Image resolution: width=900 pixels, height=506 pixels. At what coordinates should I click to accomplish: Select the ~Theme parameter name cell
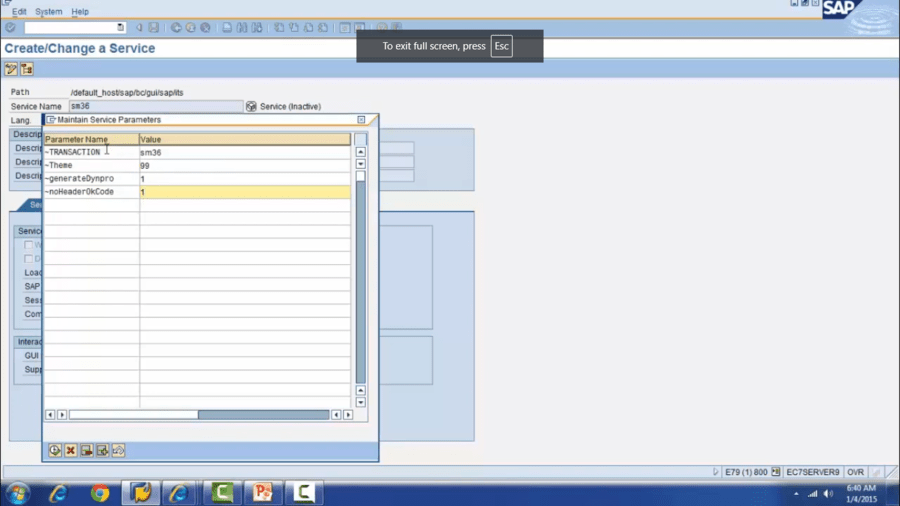coord(92,166)
